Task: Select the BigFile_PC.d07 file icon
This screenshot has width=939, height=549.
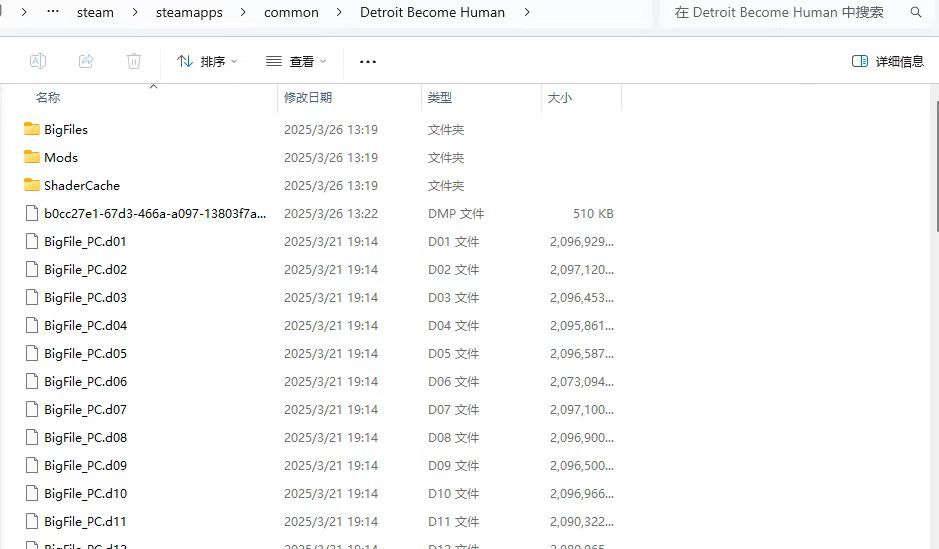Action: [x=32, y=410]
